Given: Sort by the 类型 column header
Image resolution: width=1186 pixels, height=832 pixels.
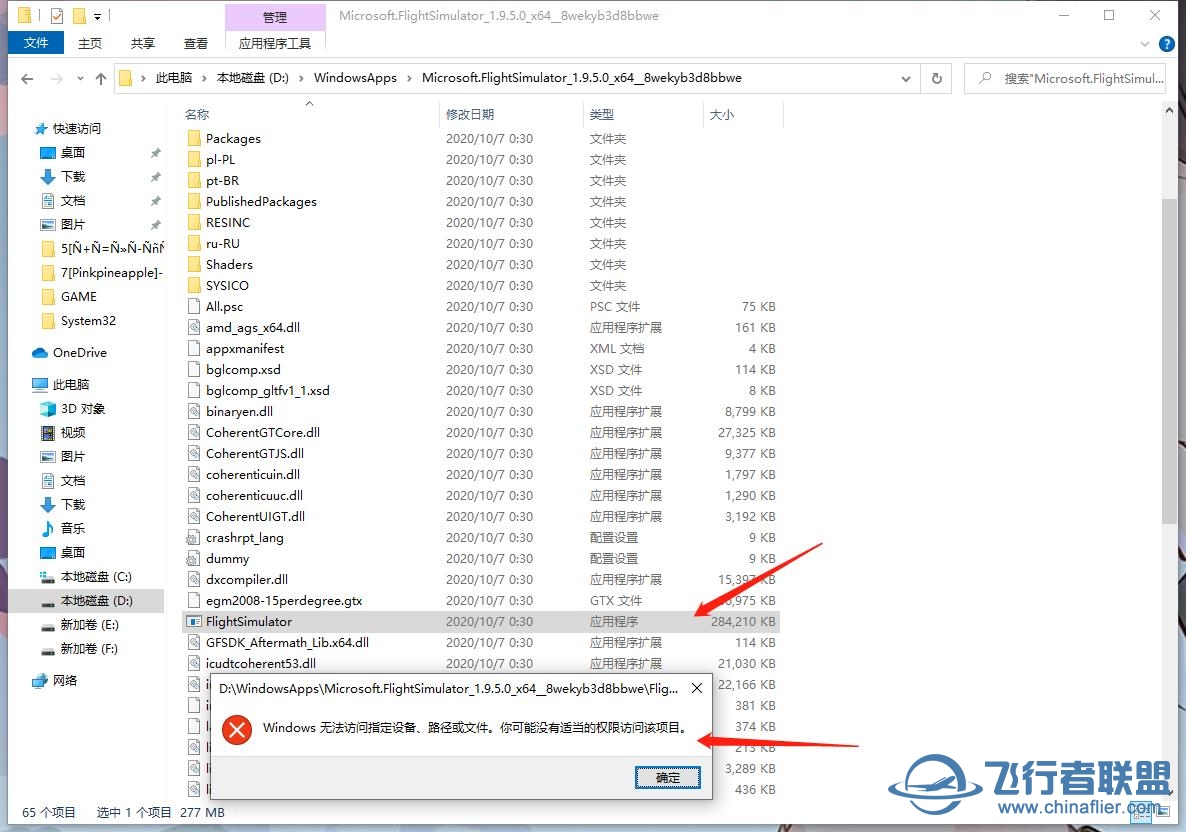Looking at the screenshot, I should click(602, 114).
